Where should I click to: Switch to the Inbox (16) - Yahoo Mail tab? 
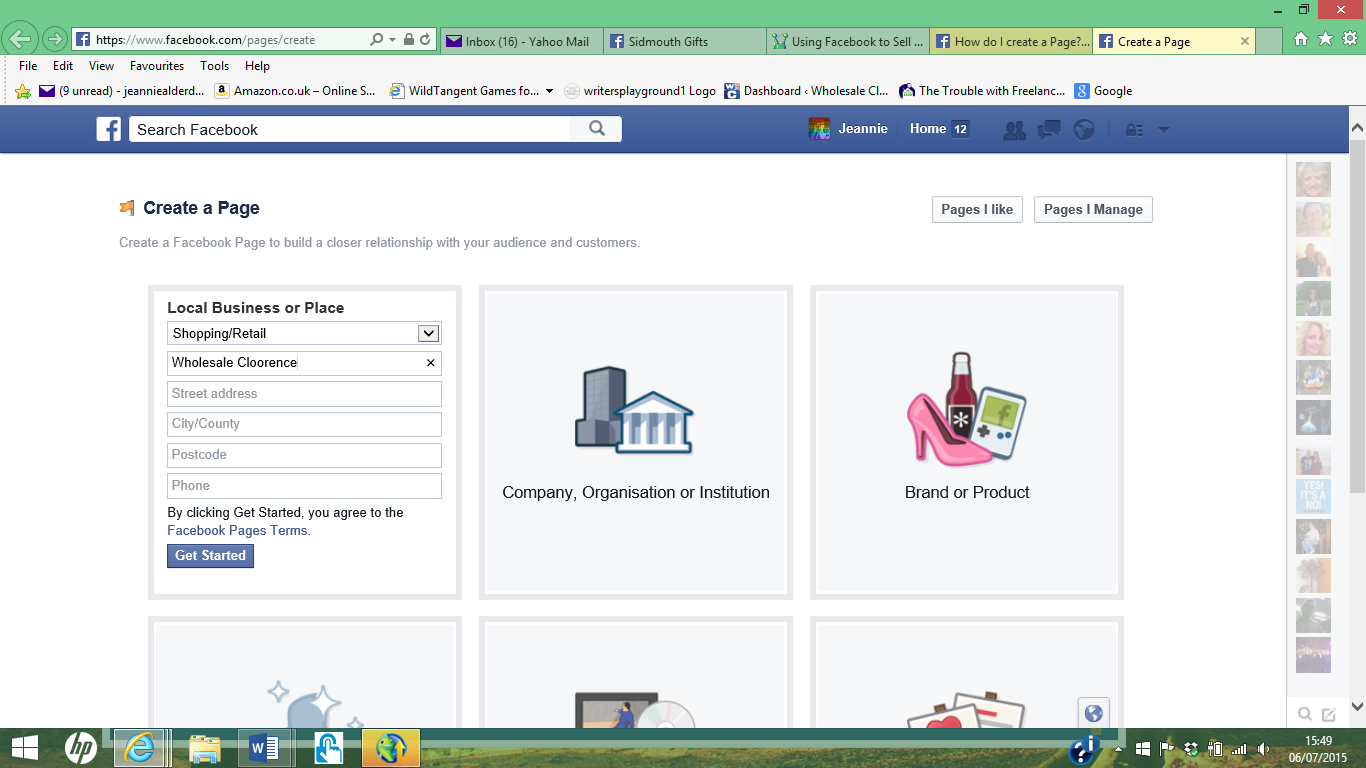[x=520, y=41]
